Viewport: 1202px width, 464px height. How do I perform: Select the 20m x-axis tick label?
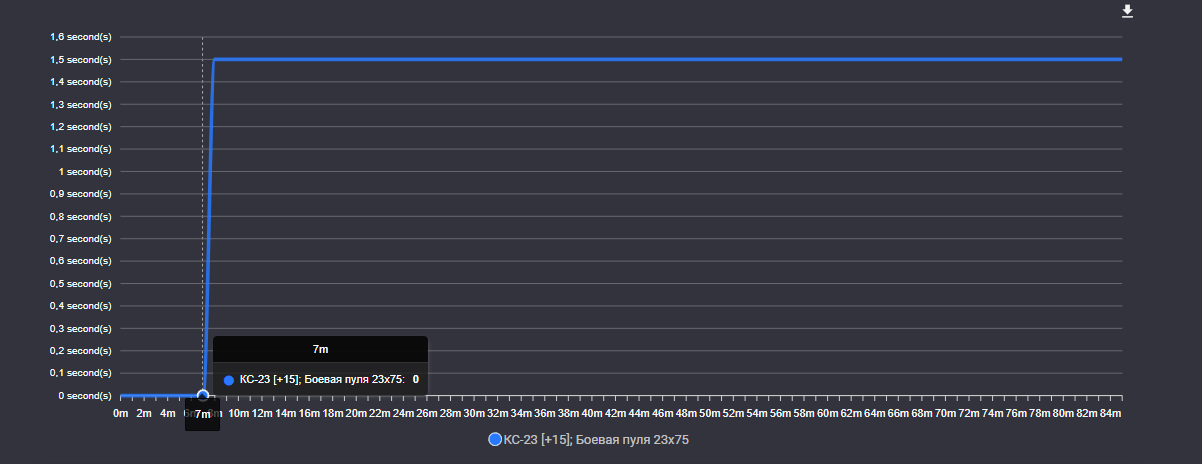[x=356, y=414]
